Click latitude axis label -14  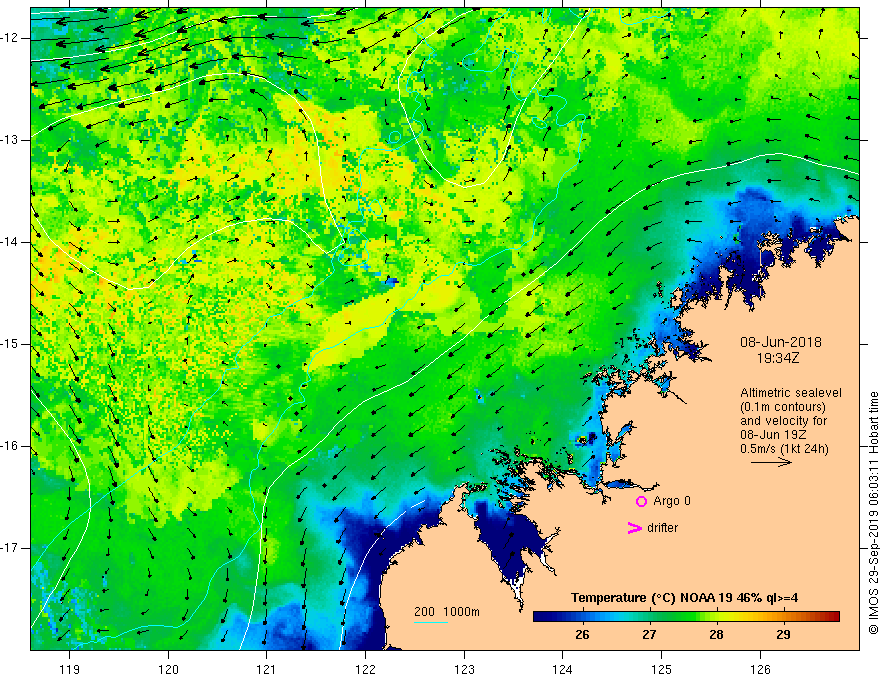point(10,242)
